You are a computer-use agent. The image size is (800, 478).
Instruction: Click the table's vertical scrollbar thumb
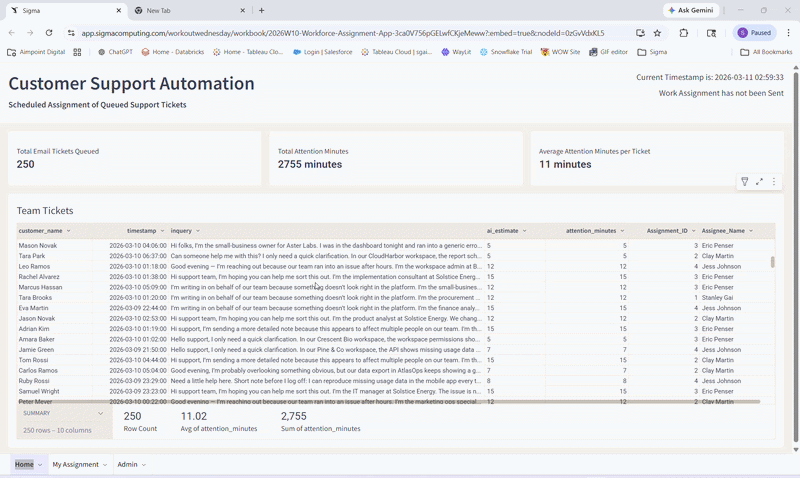click(x=771, y=262)
